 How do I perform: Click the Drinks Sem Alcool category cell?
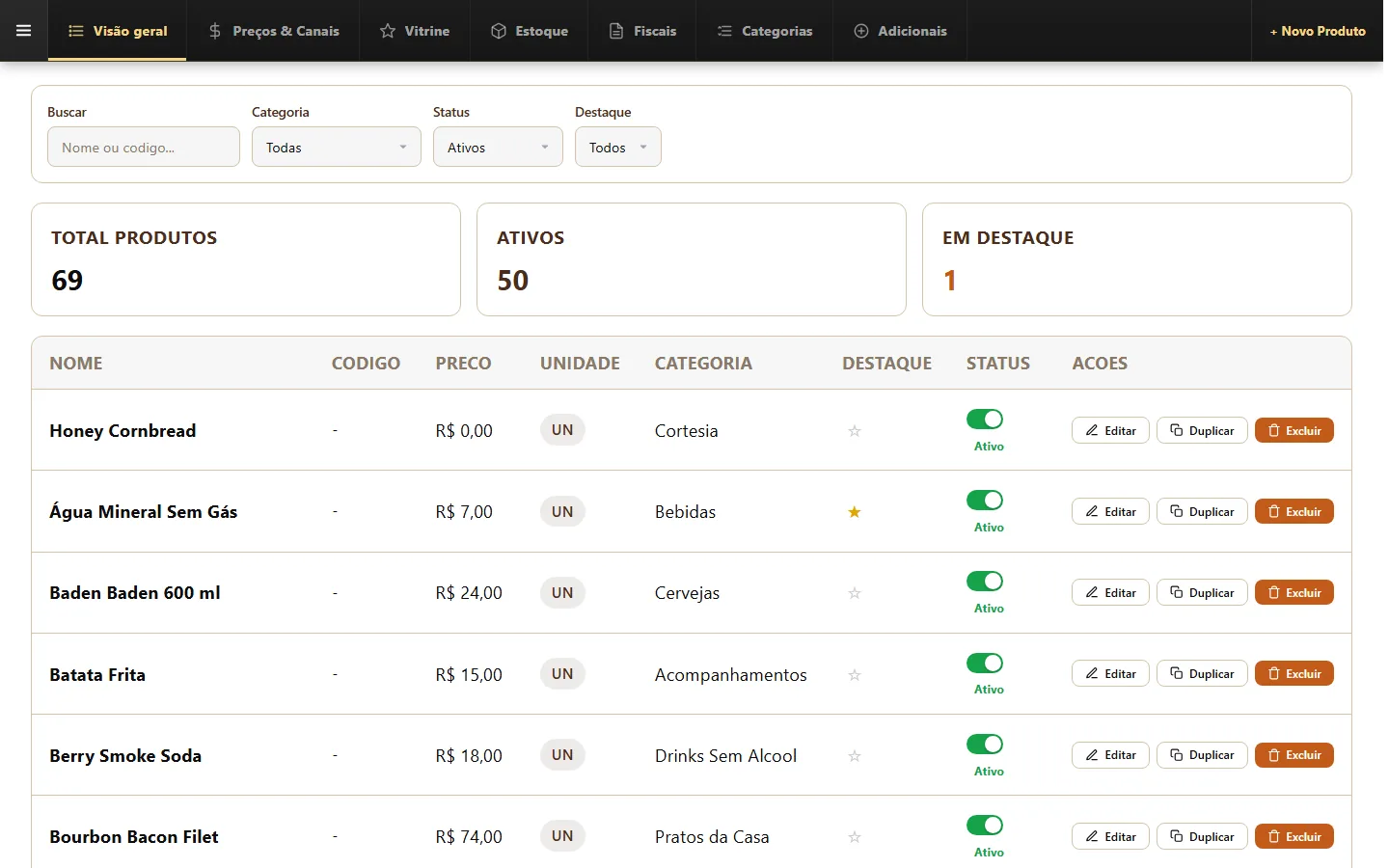pyautogui.click(x=726, y=756)
